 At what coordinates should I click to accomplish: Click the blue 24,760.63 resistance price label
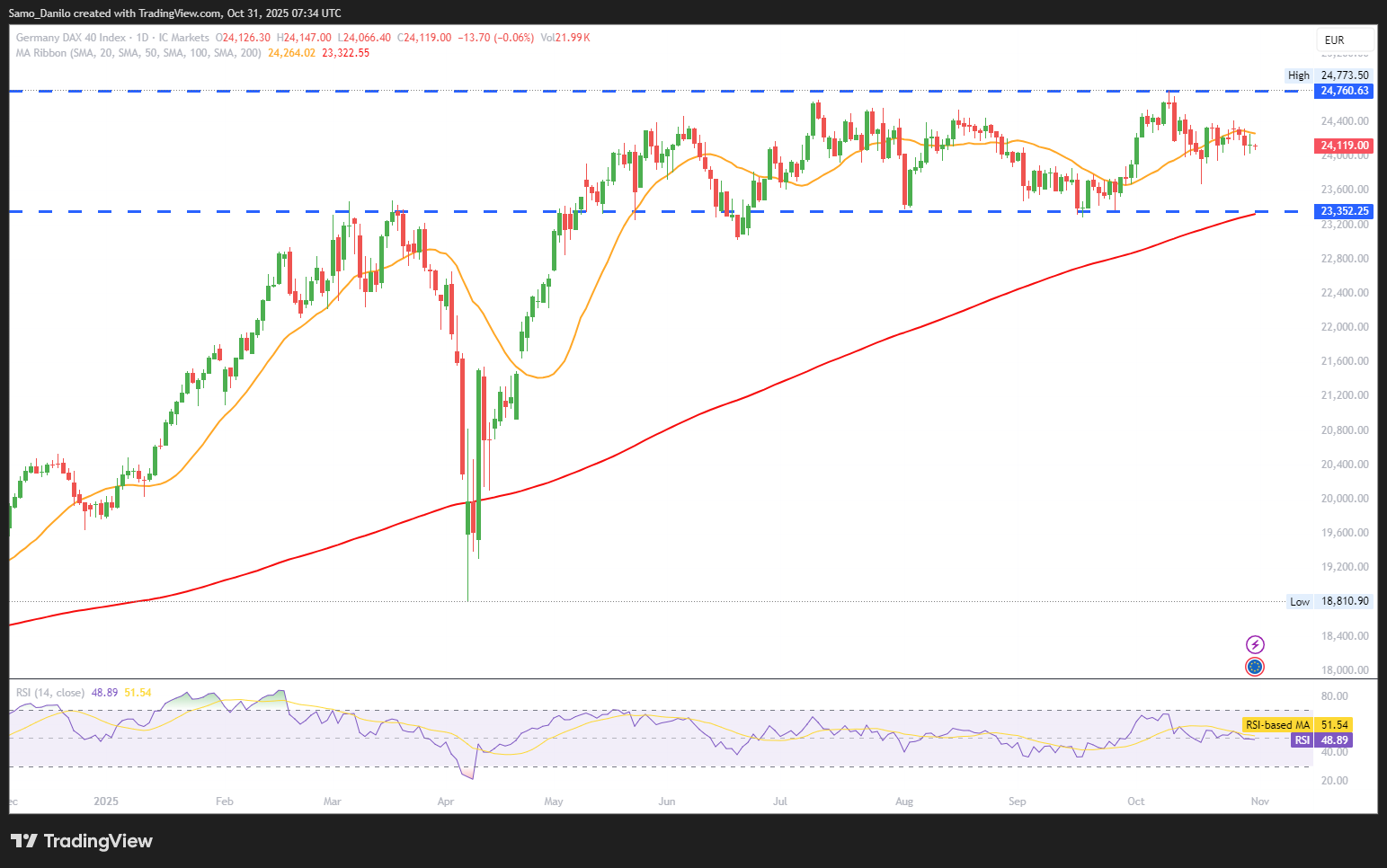(x=1344, y=91)
